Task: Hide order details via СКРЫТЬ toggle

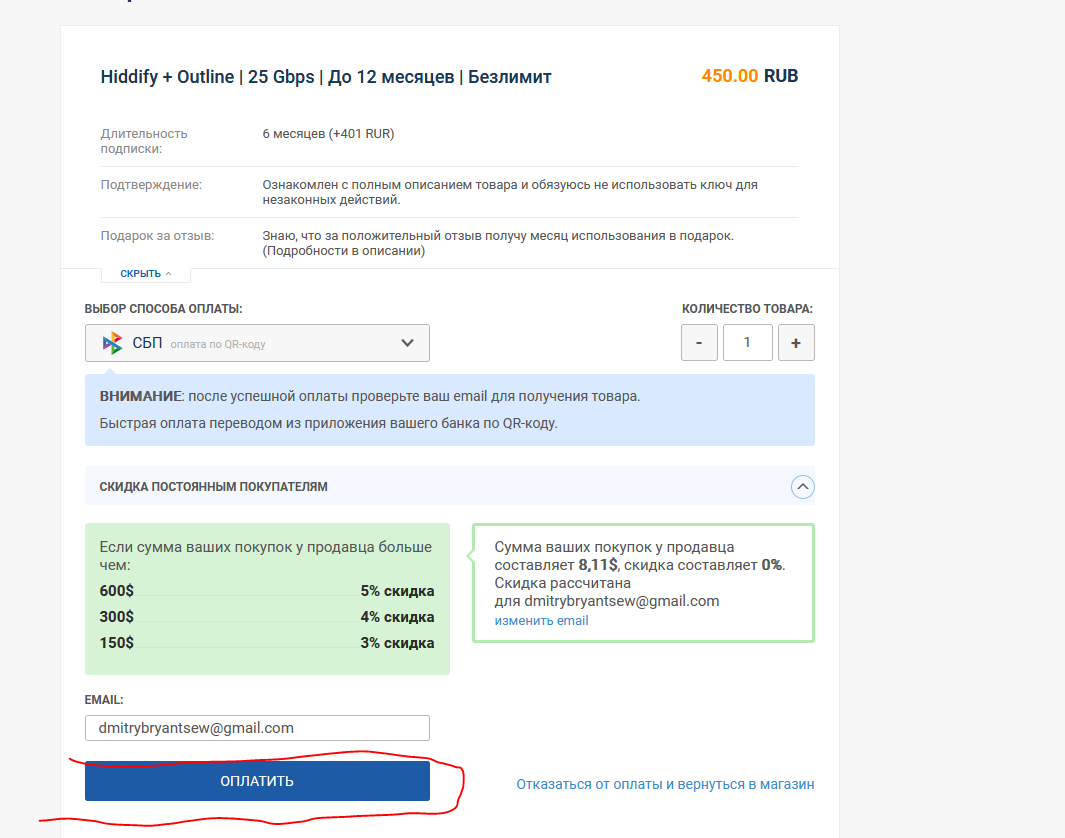Action: tap(145, 274)
